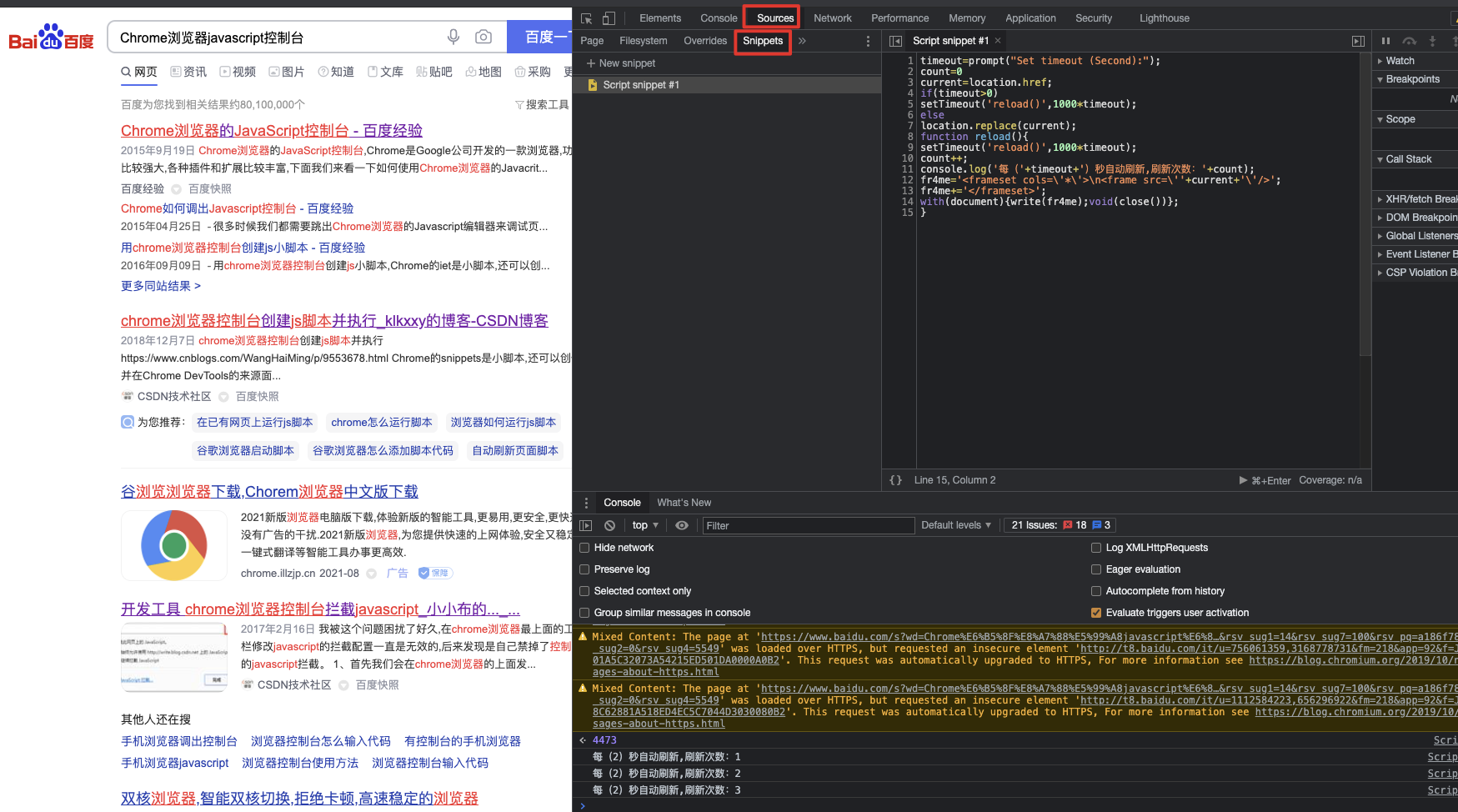Screen dimensions: 1458x812
Task: Open the JavaScript context dropdown showing top
Action: (644, 525)
